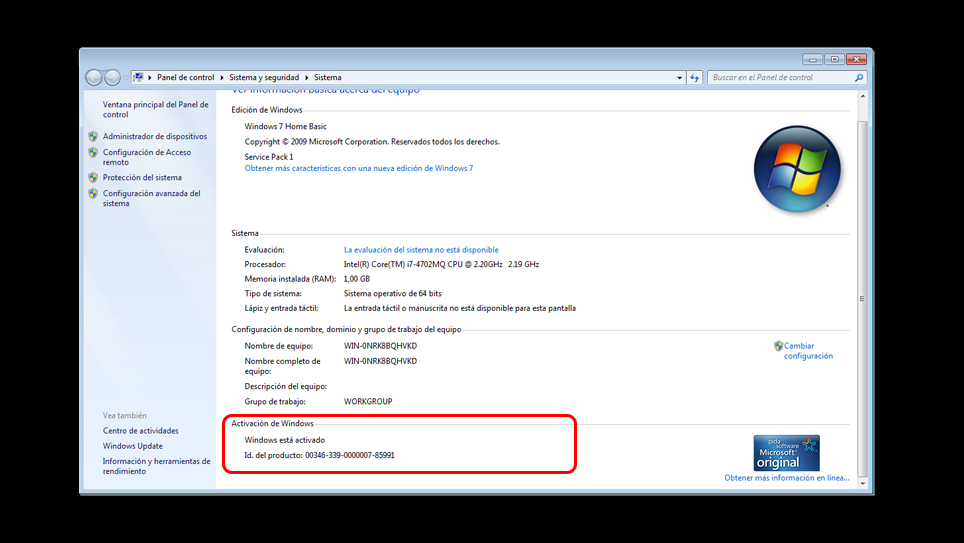Click the computer icon in the address bar
The height and width of the screenshot is (543, 964).
(138, 77)
